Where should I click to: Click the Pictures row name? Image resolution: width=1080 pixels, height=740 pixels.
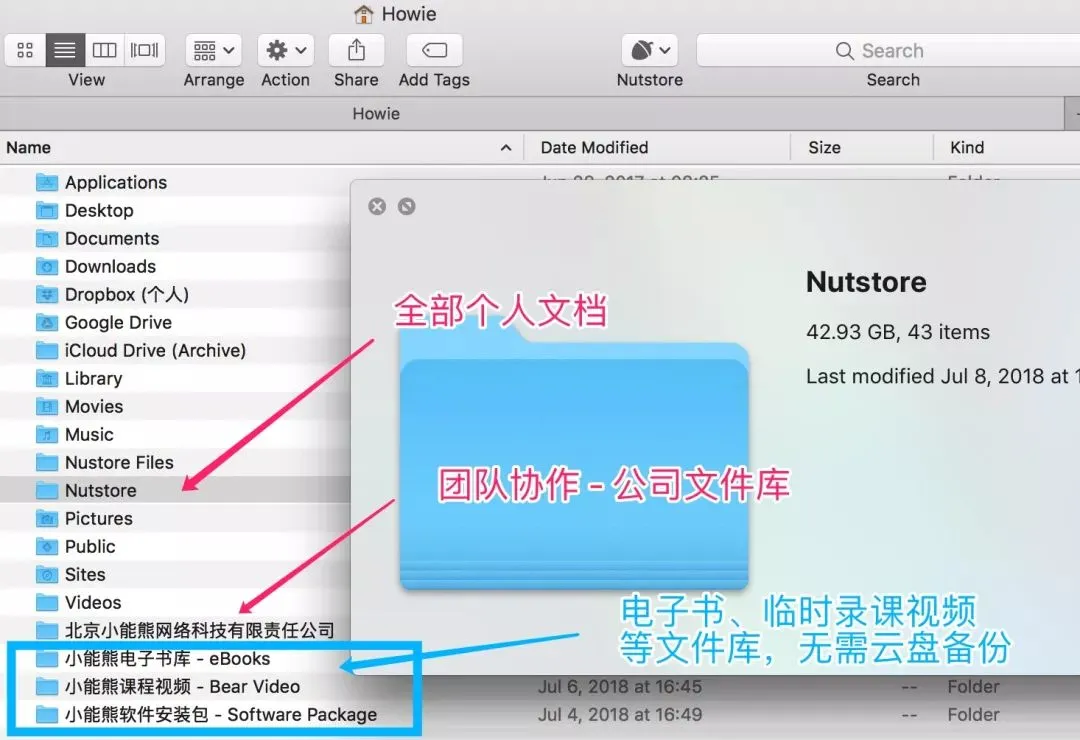click(x=99, y=518)
